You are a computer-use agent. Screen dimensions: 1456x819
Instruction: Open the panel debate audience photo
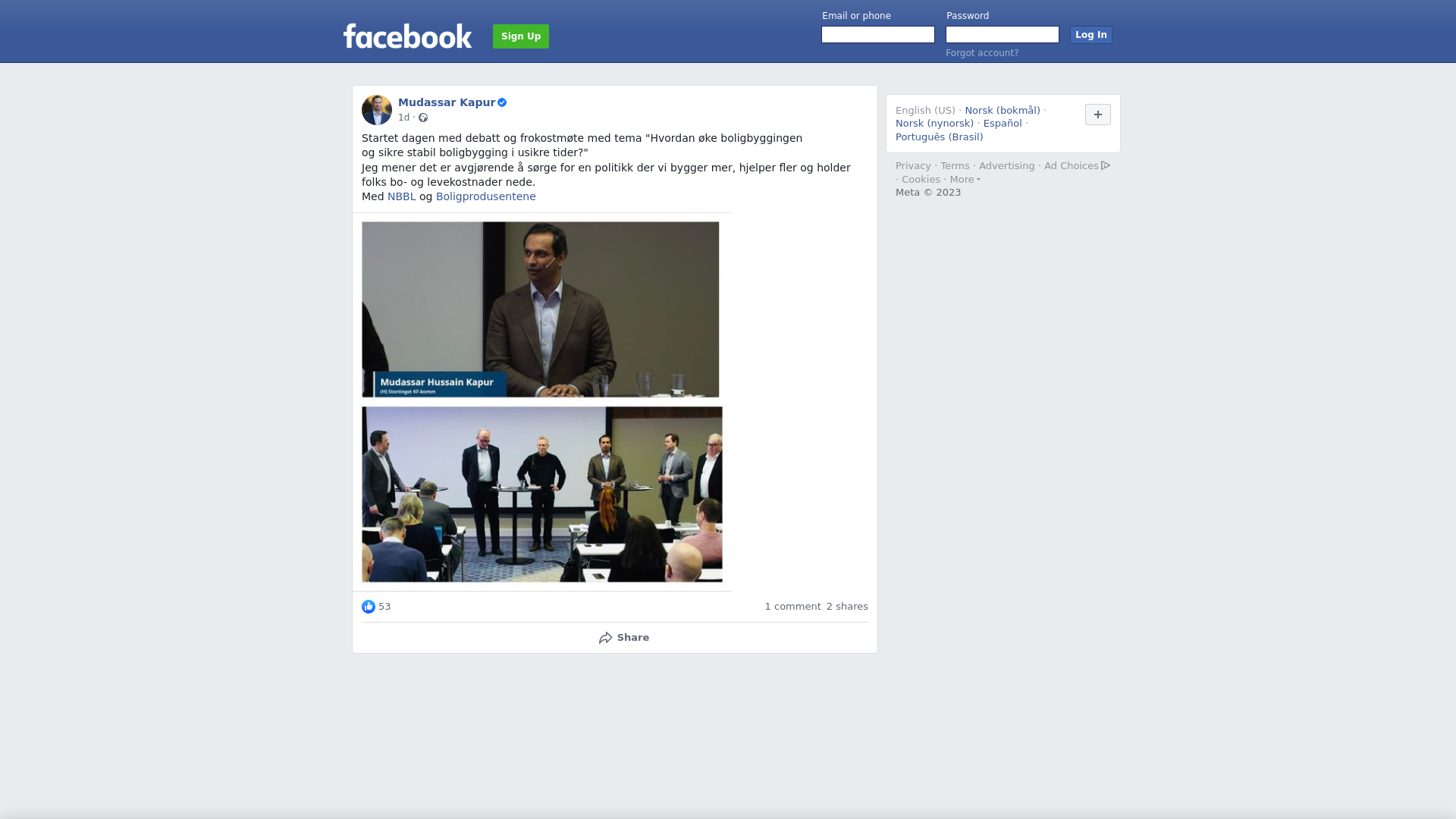click(542, 494)
